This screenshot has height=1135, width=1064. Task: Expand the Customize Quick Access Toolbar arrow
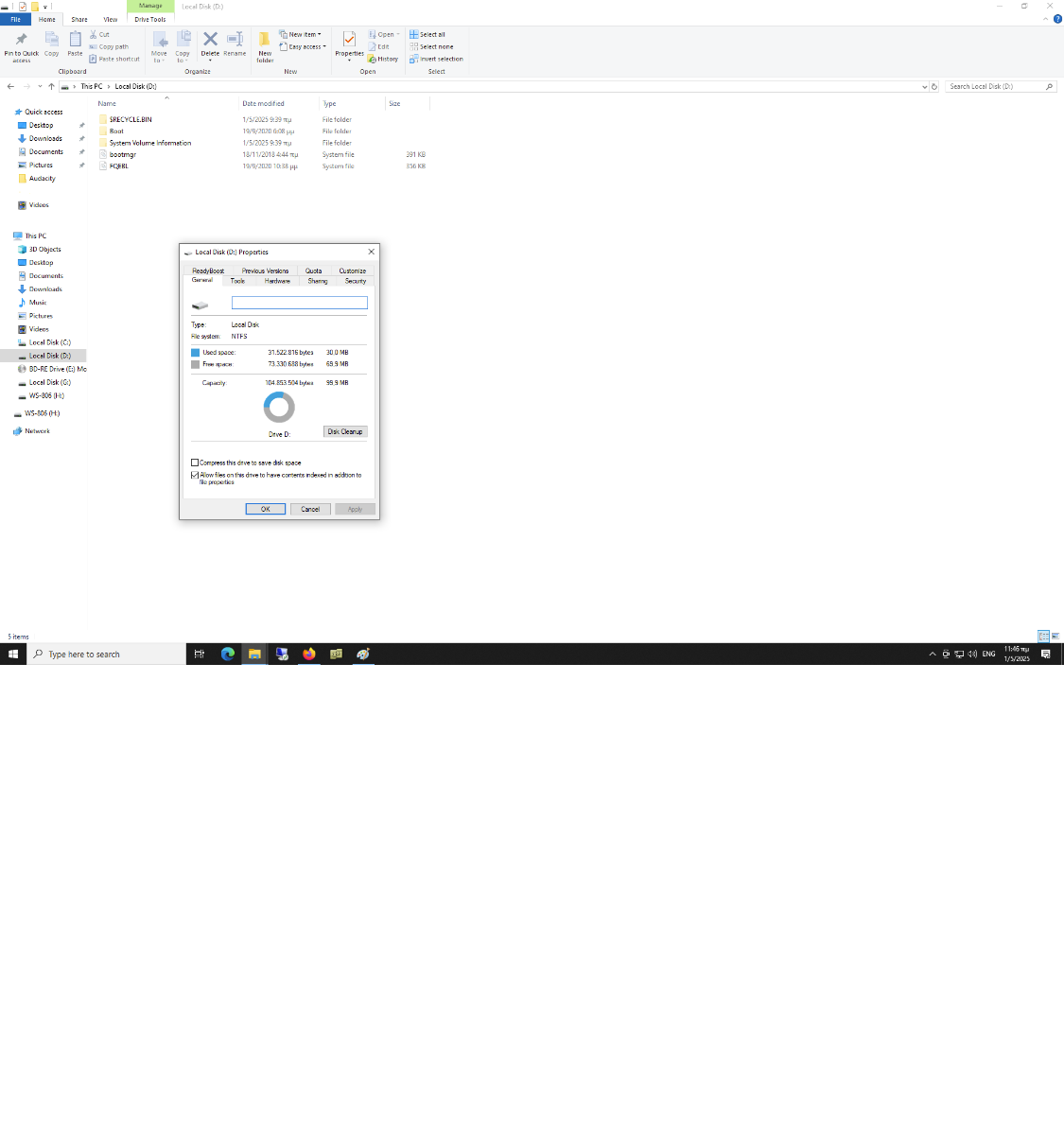pos(45,7)
